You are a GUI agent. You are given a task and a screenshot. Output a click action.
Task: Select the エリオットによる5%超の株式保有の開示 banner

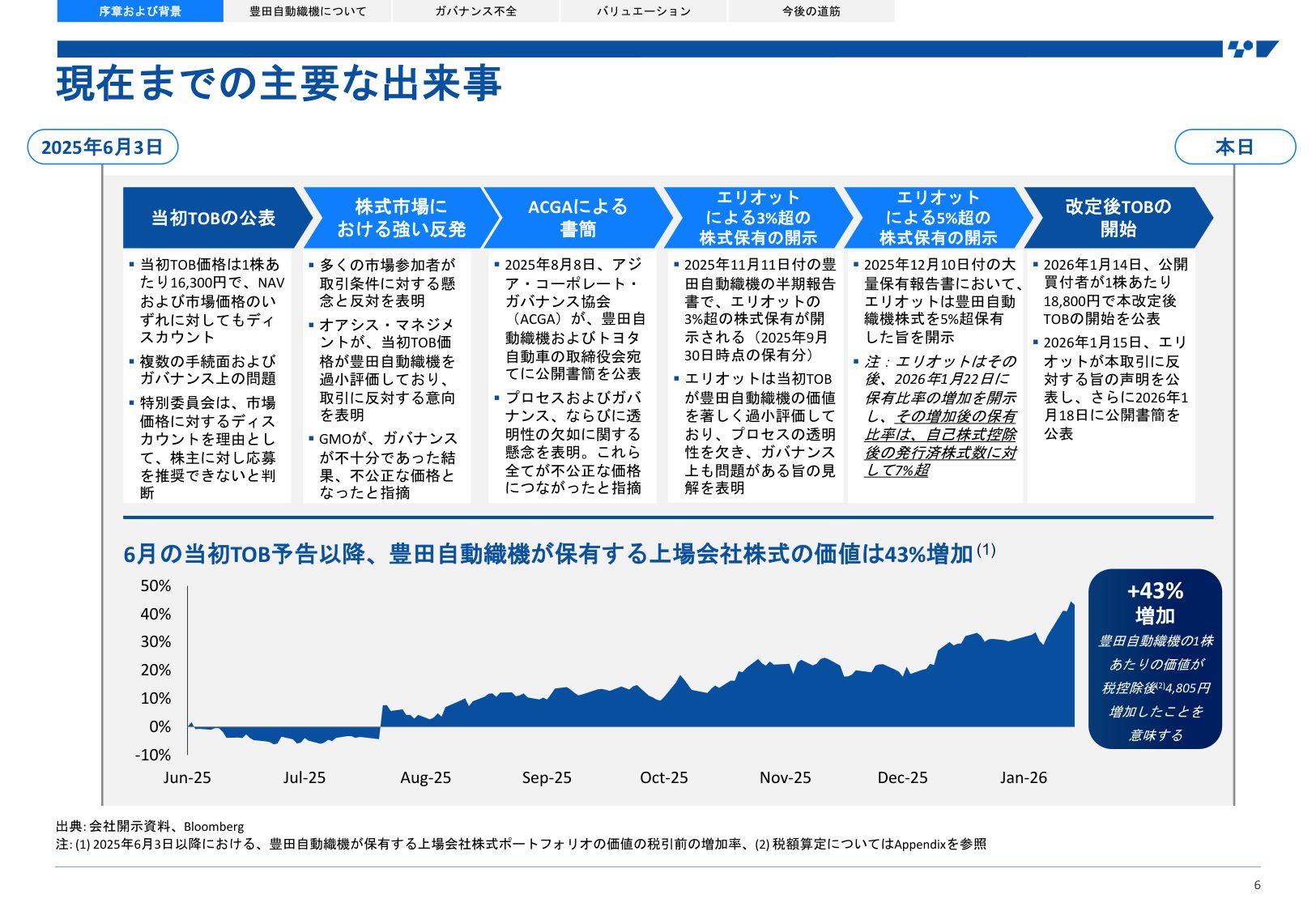click(x=937, y=217)
